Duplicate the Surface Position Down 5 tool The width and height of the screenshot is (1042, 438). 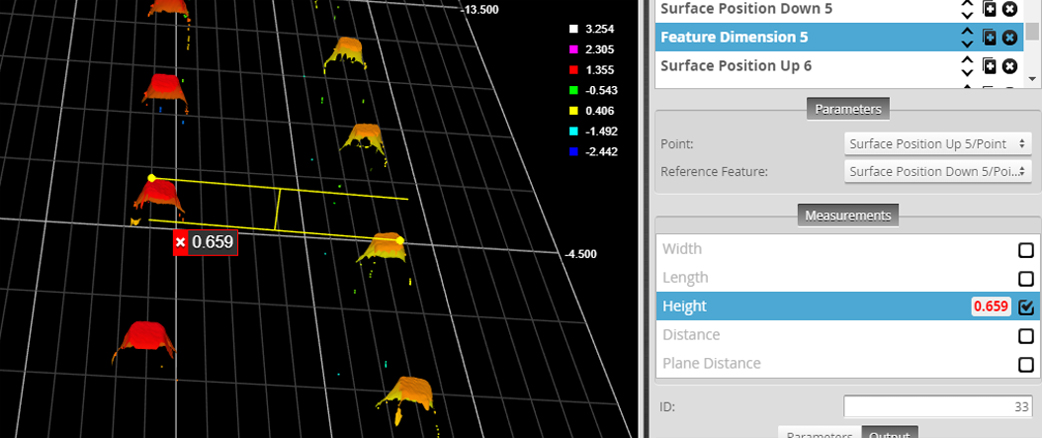pos(990,9)
